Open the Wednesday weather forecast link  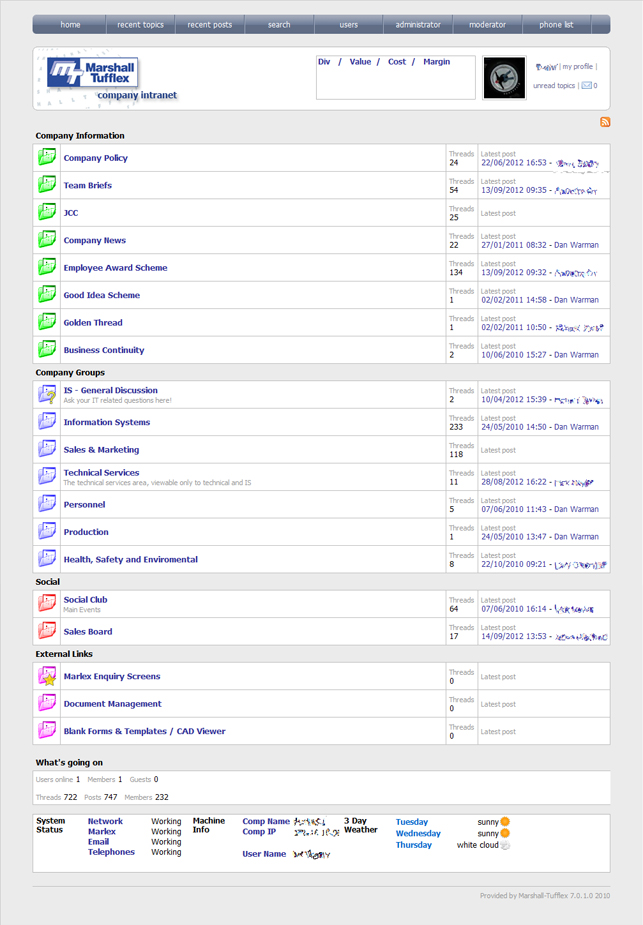click(x=418, y=834)
